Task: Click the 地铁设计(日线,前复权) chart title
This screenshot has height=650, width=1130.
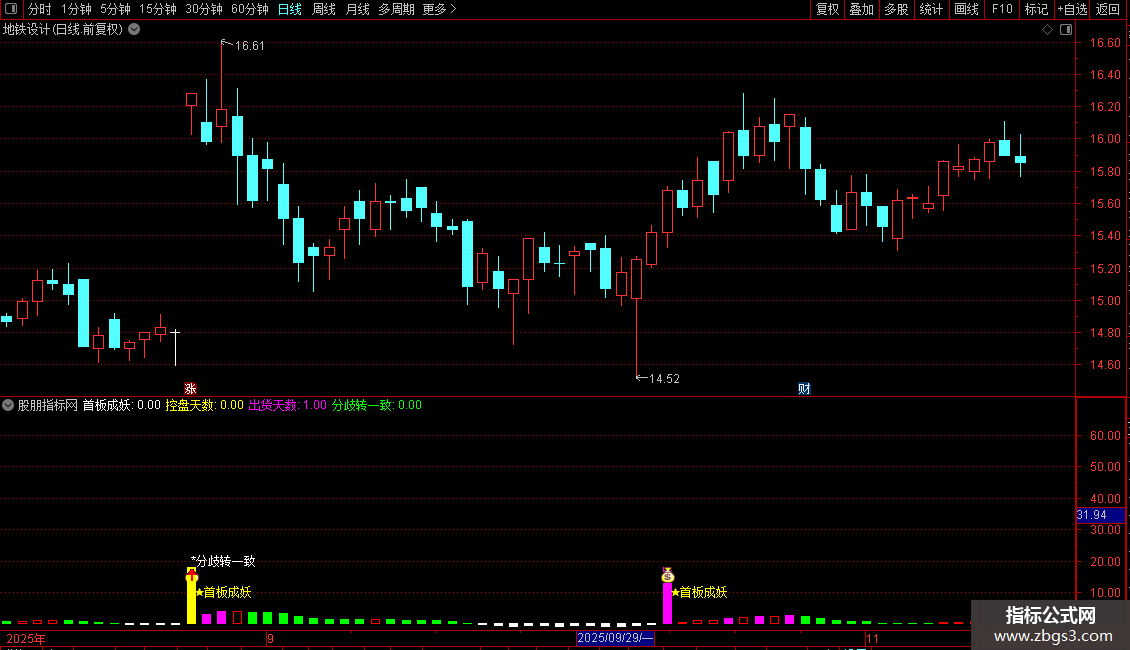Action: coord(63,29)
